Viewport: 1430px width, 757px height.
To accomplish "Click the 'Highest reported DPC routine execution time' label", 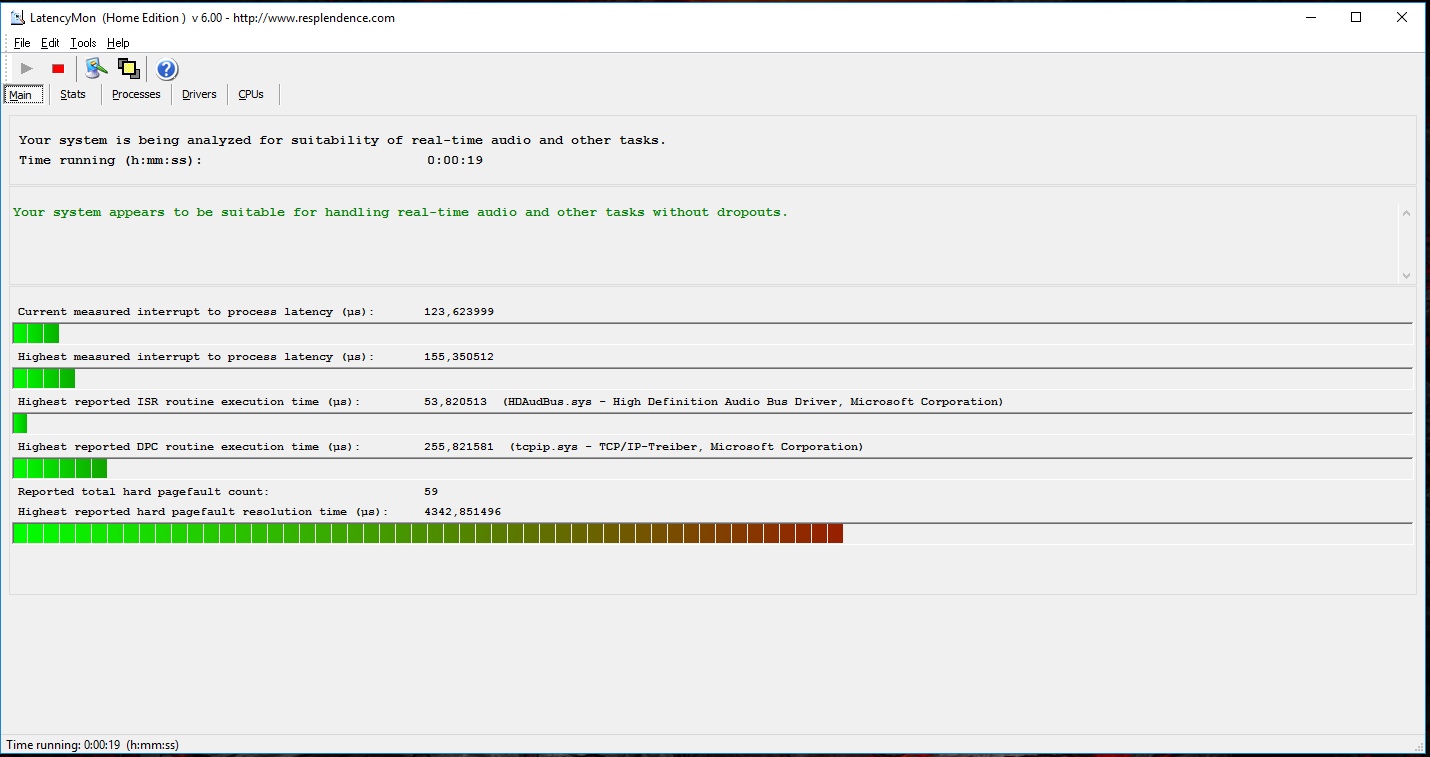I will pyautogui.click(x=189, y=447).
